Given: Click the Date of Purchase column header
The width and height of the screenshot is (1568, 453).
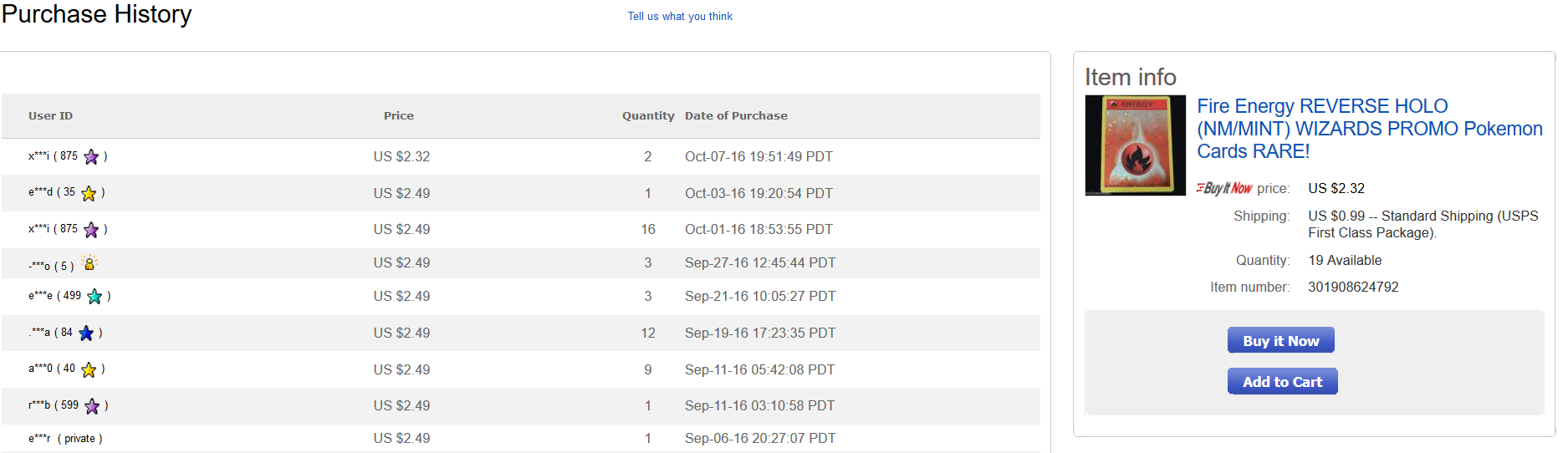Looking at the screenshot, I should click(736, 116).
